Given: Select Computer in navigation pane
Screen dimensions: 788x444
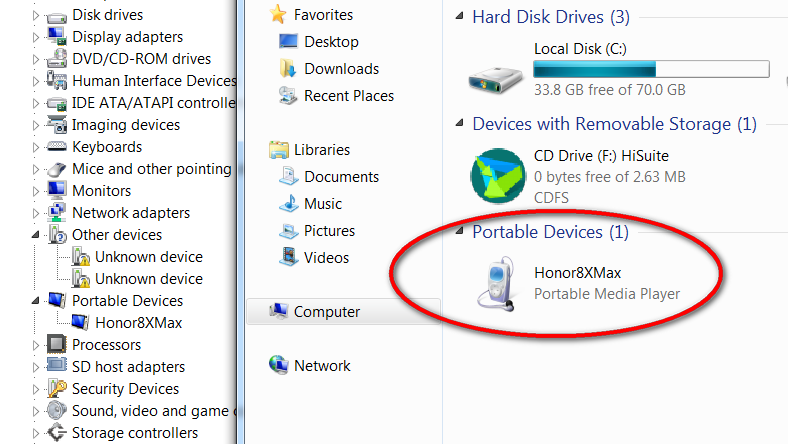Looking at the screenshot, I should tap(344, 312).
